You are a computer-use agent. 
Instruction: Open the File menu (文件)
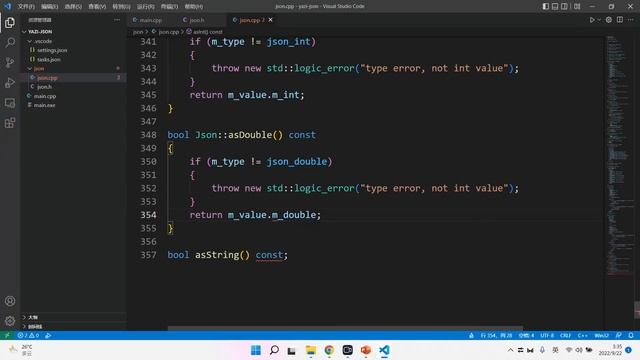(26, 7)
